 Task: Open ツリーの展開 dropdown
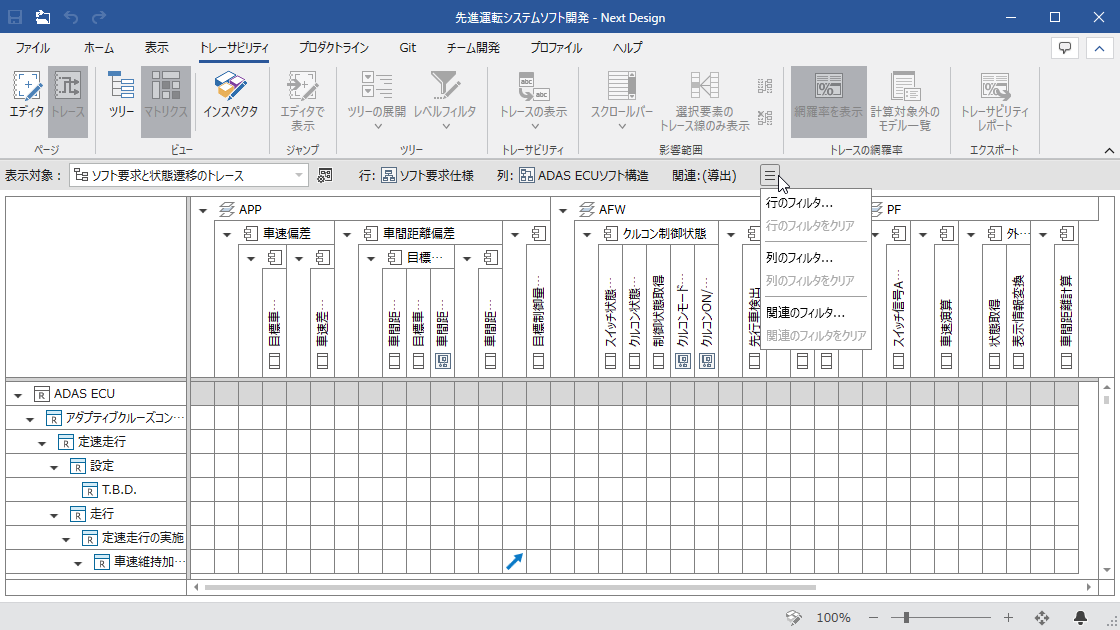376,101
